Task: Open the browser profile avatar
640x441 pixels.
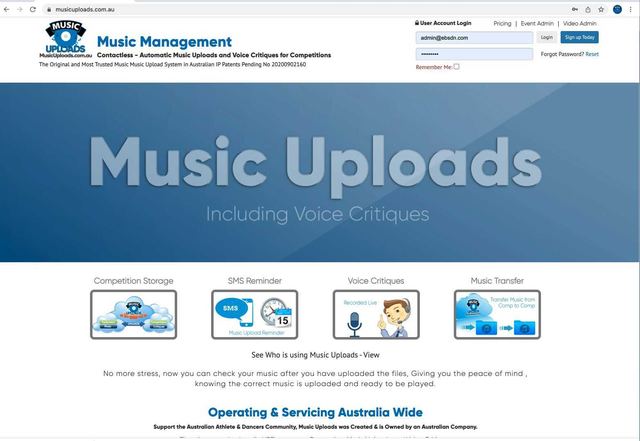Action: pos(618,9)
